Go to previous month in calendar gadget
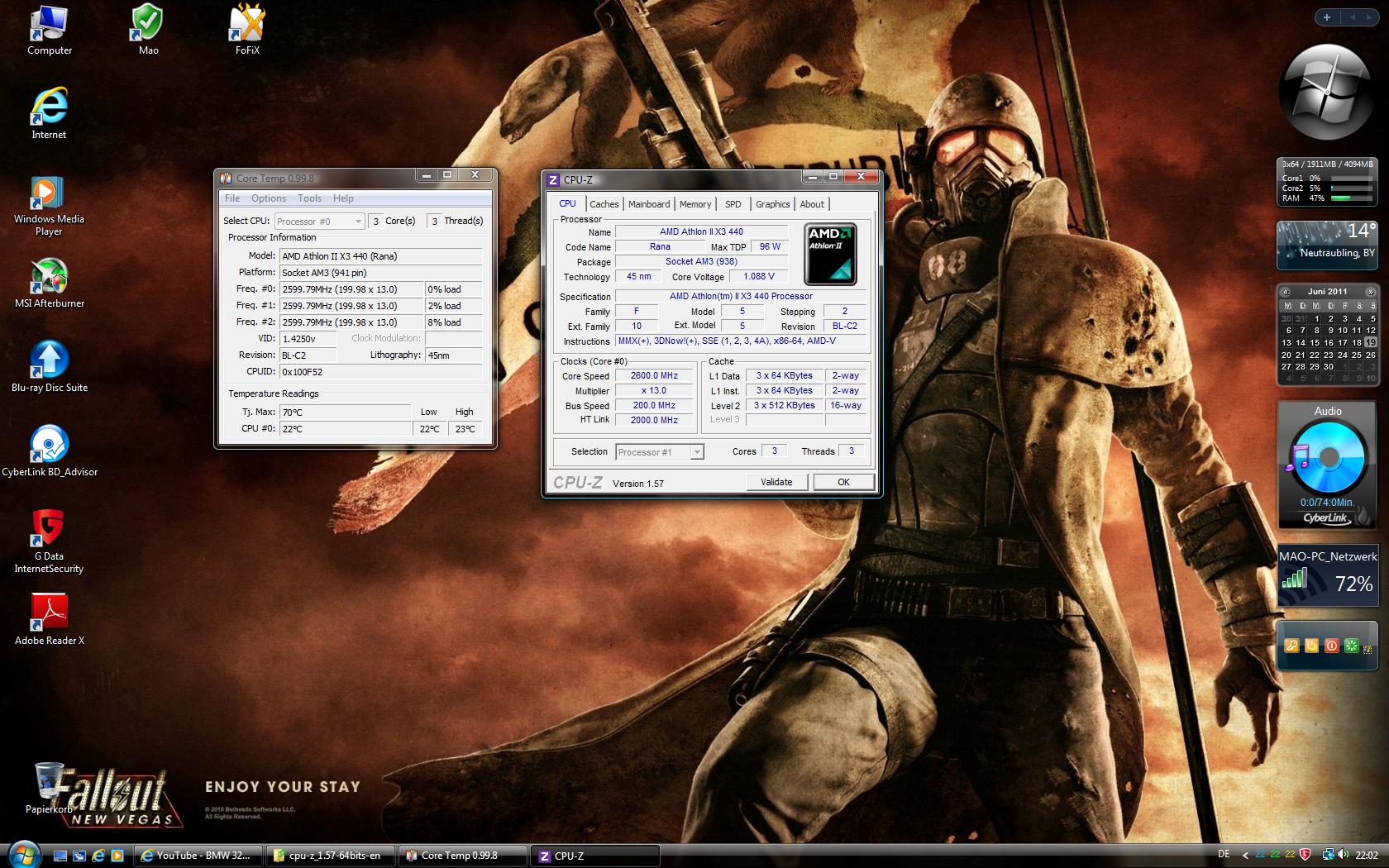1389x868 pixels. (x=1286, y=292)
